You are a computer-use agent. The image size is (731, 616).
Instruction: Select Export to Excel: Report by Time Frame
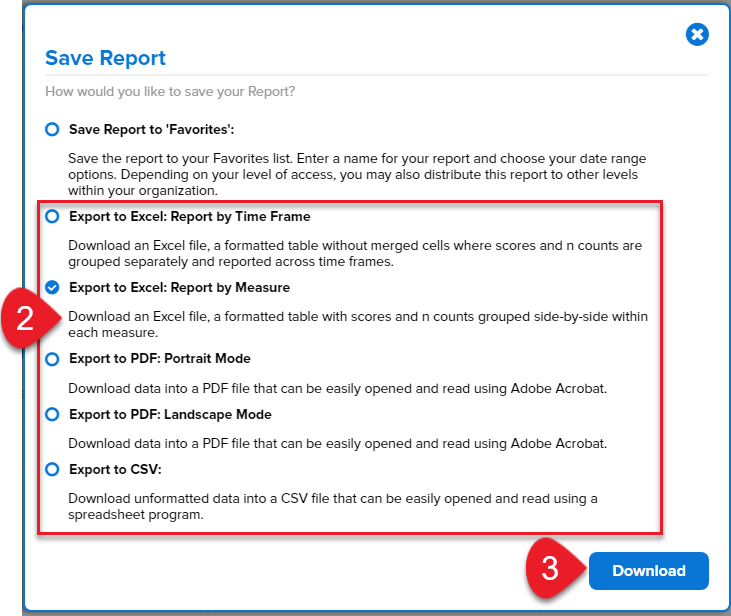[52, 216]
